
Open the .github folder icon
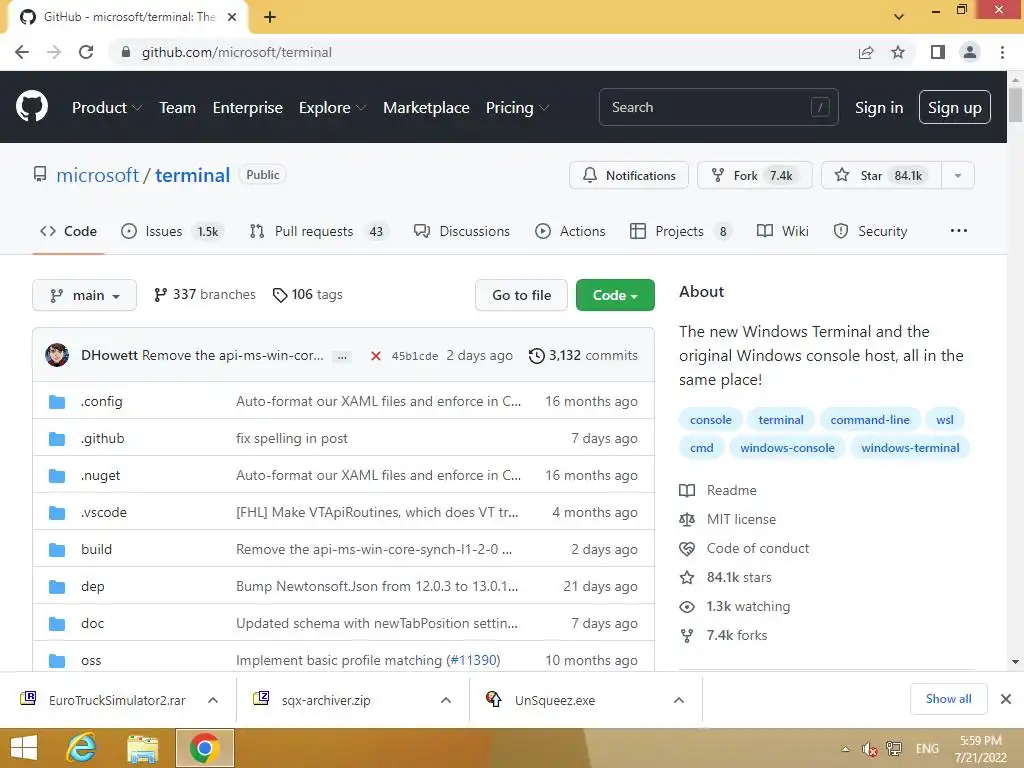57,439
